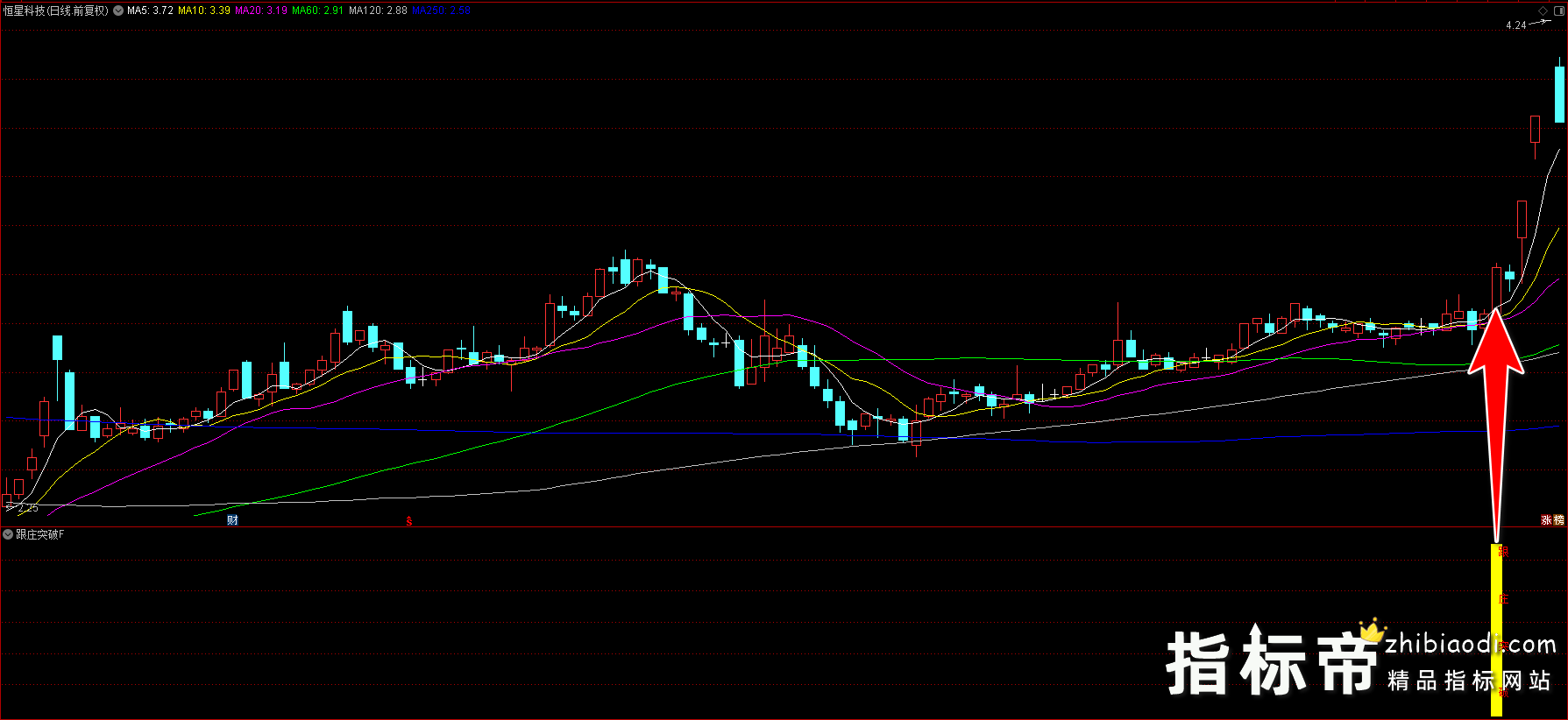Click the 榜 tag at chart bottom-right
Image resolution: width=1568 pixels, height=720 pixels.
(1558, 520)
